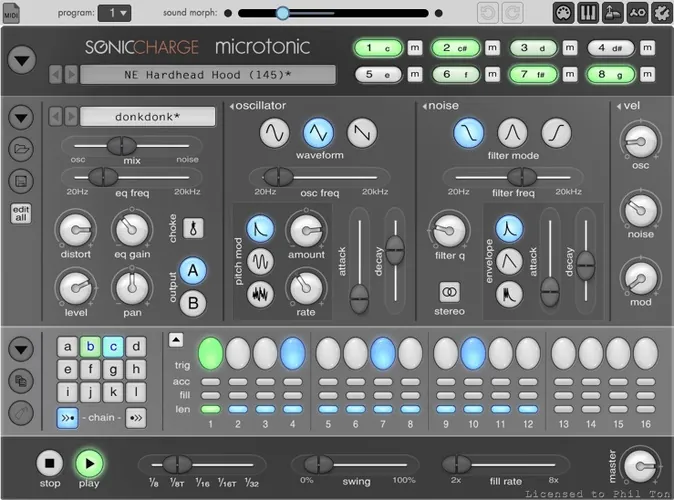
Task: Switch output to B
Action: coord(193,304)
